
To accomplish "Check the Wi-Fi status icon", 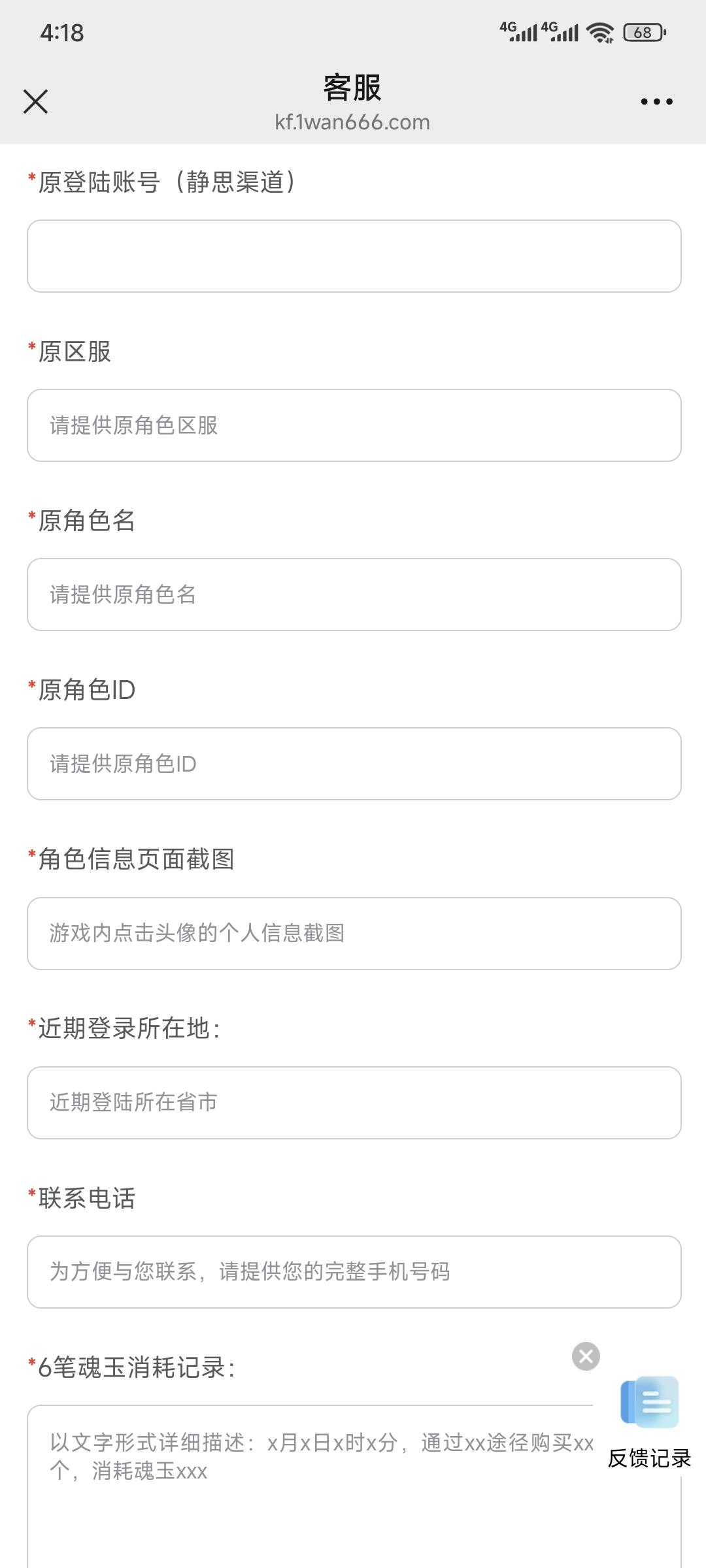I will pyautogui.click(x=600, y=32).
